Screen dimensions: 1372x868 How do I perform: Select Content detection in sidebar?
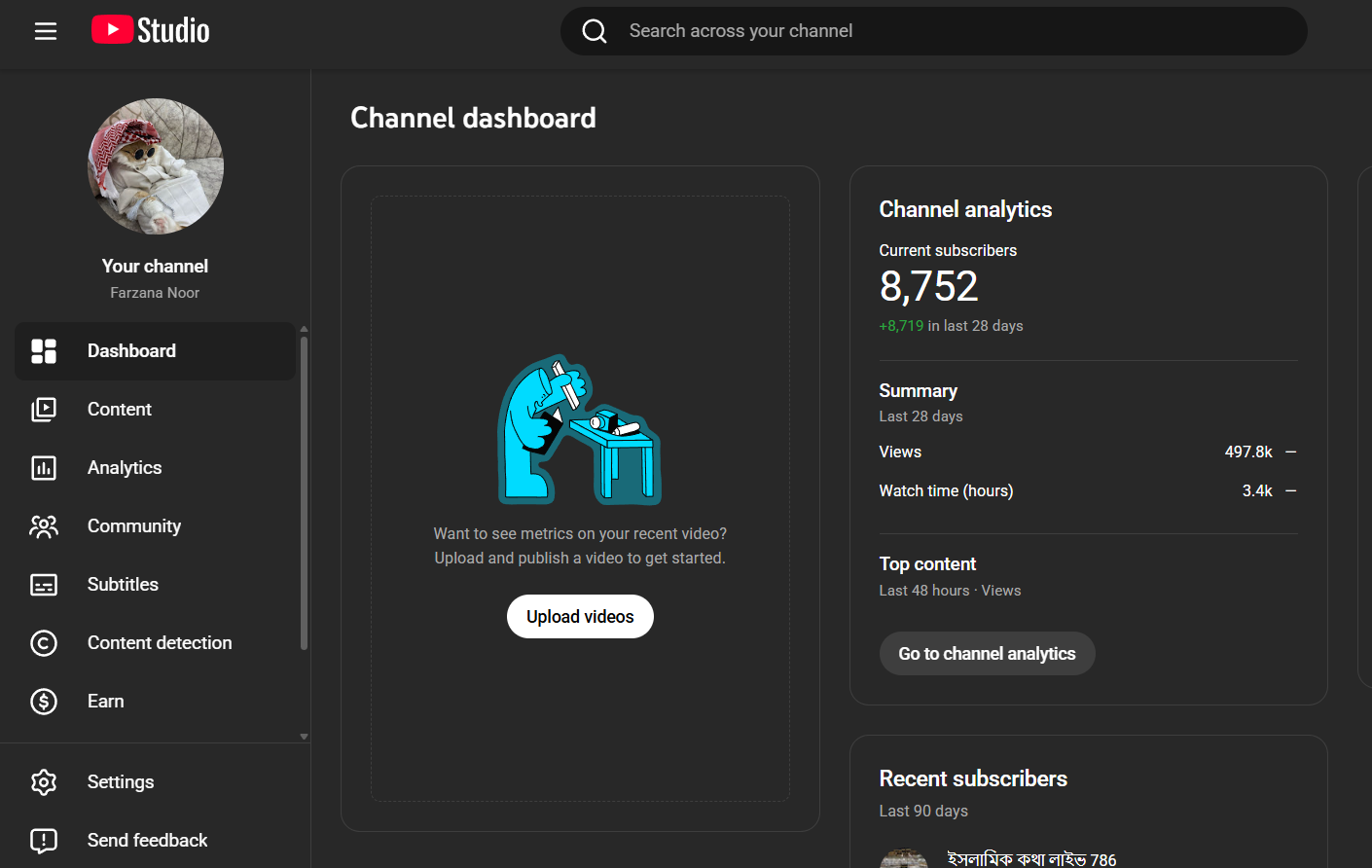pos(160,643)
